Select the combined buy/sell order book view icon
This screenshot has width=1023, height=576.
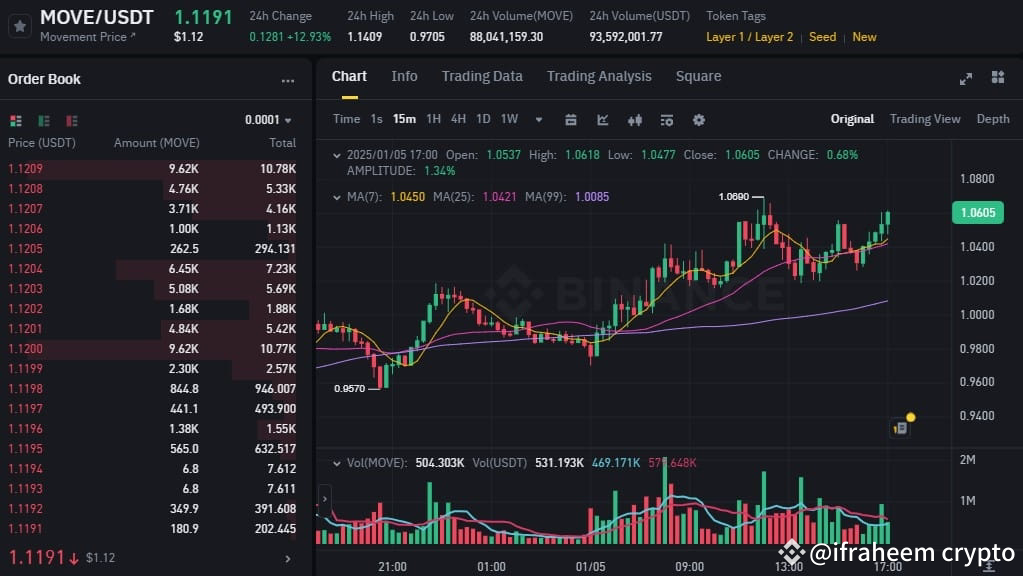click(16, 120)
